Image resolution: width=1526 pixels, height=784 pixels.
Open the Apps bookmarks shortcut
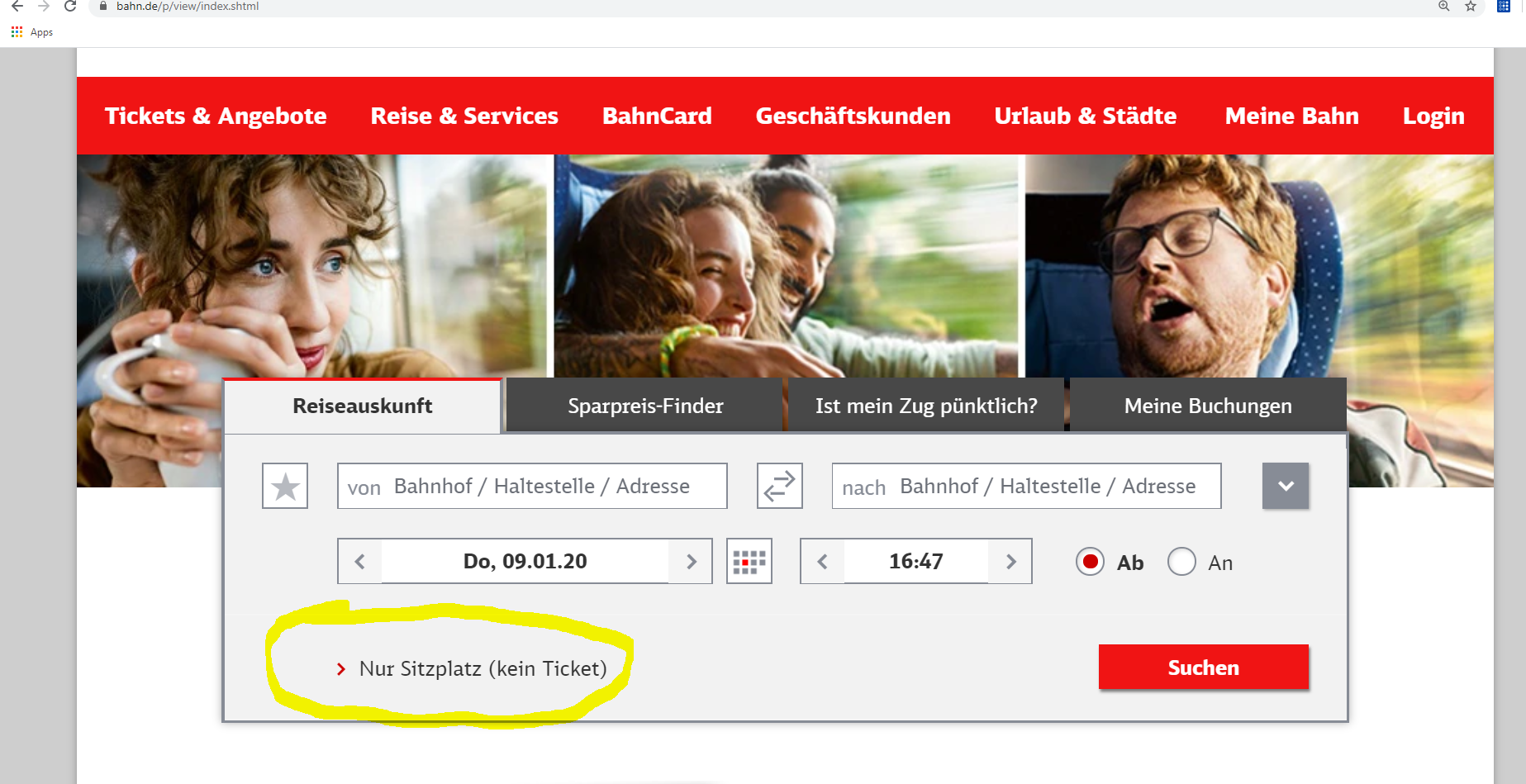point(32,32)
